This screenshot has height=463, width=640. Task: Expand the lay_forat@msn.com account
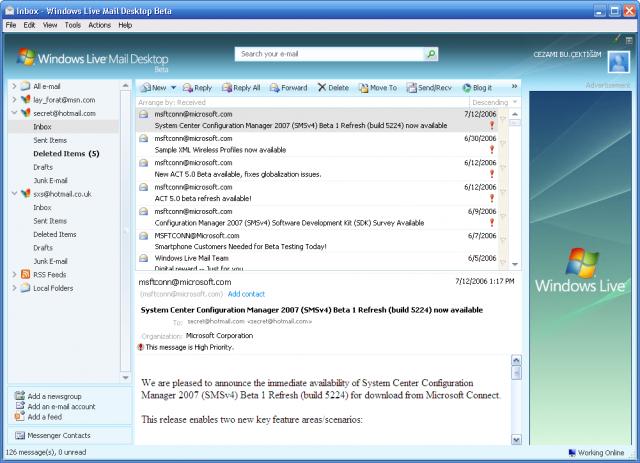tap(14, 99)
